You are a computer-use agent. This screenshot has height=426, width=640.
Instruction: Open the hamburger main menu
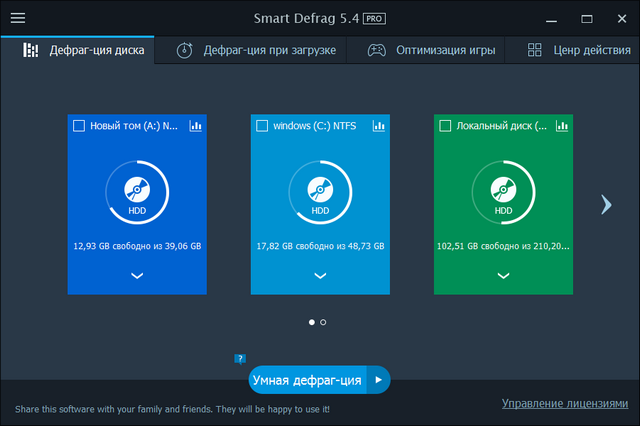click(18, 19)
